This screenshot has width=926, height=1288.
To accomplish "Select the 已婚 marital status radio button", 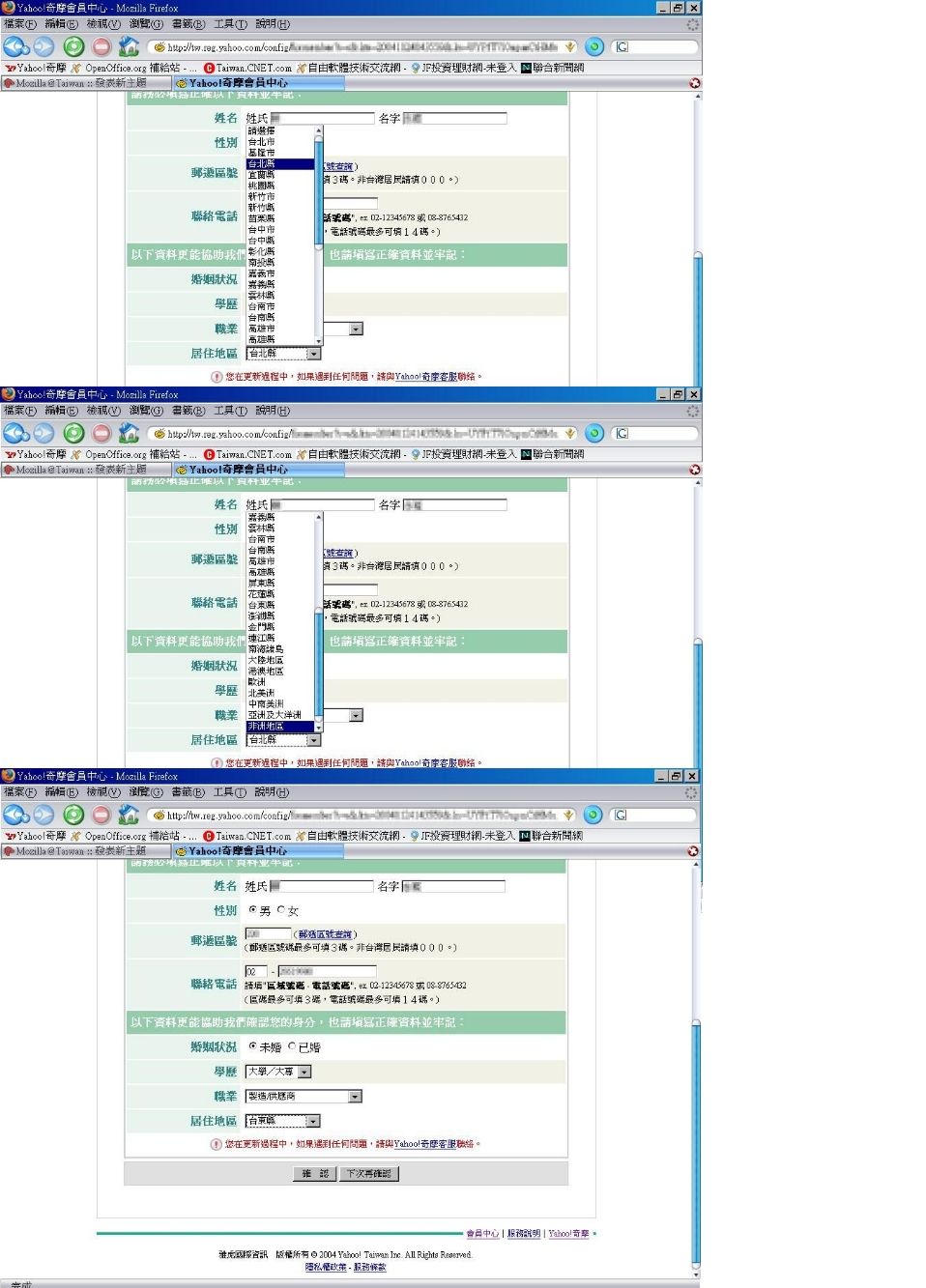I will (292, 1046).
